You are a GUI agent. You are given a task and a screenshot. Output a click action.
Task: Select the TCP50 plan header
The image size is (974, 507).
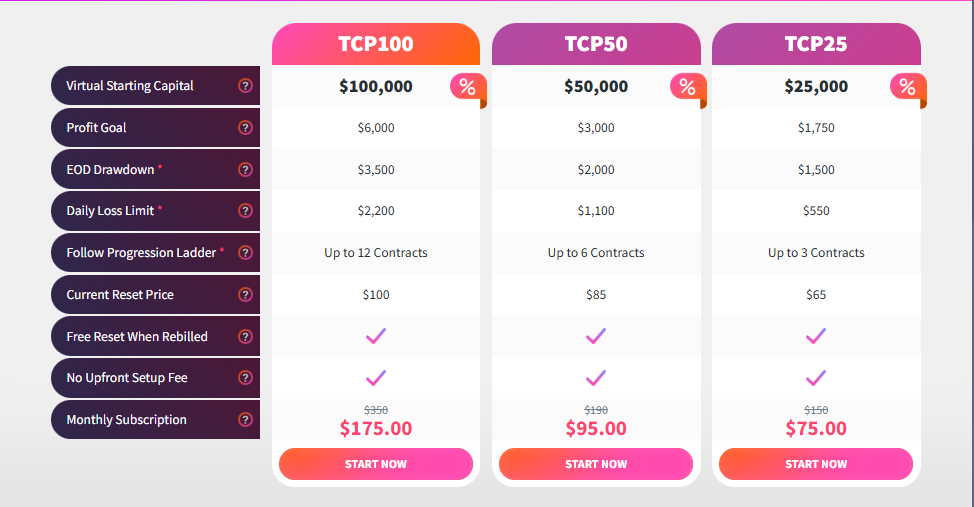[x=596, y=44]
